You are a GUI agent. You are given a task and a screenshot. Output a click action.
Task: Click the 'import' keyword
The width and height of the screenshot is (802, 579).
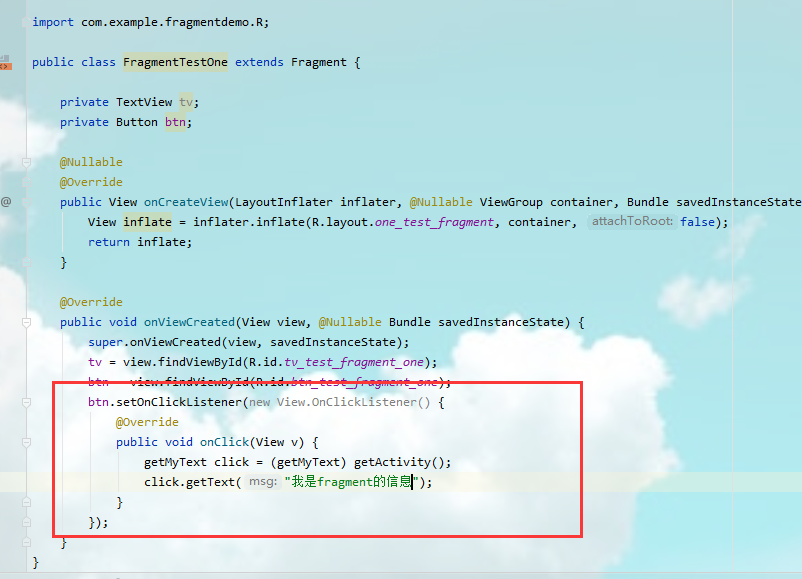pyautogui.click(x=53, y=23)
